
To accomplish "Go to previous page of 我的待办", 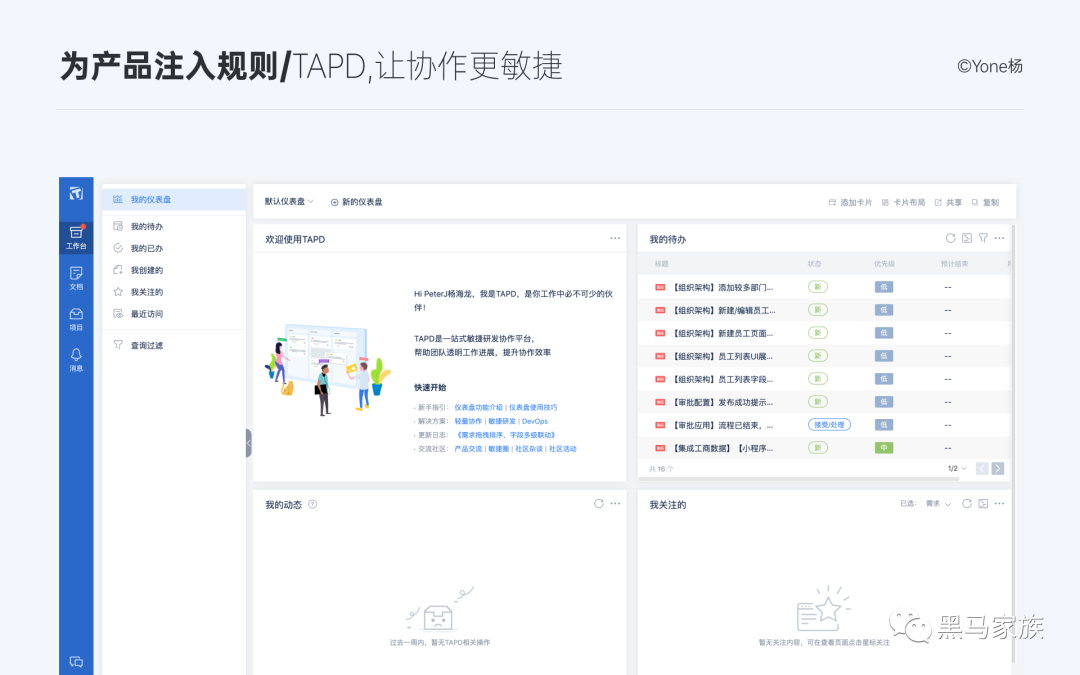I will [982, 468].
